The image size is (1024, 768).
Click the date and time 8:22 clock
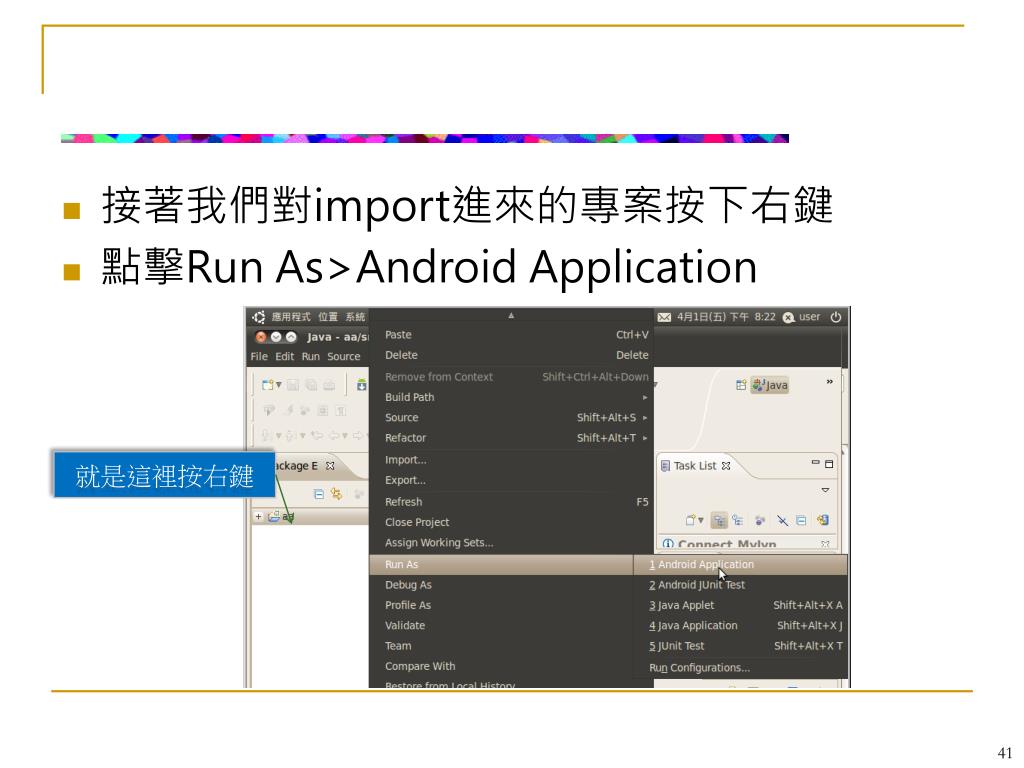(726, 317)
